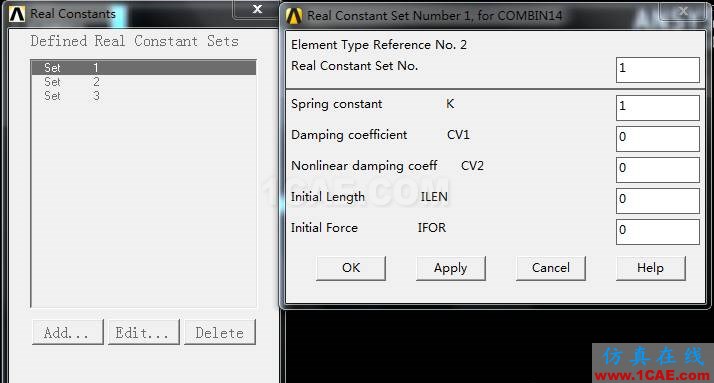This screenshot has height=383, width=714.
Task: Click the Add... button
Action: coord(68,332)
